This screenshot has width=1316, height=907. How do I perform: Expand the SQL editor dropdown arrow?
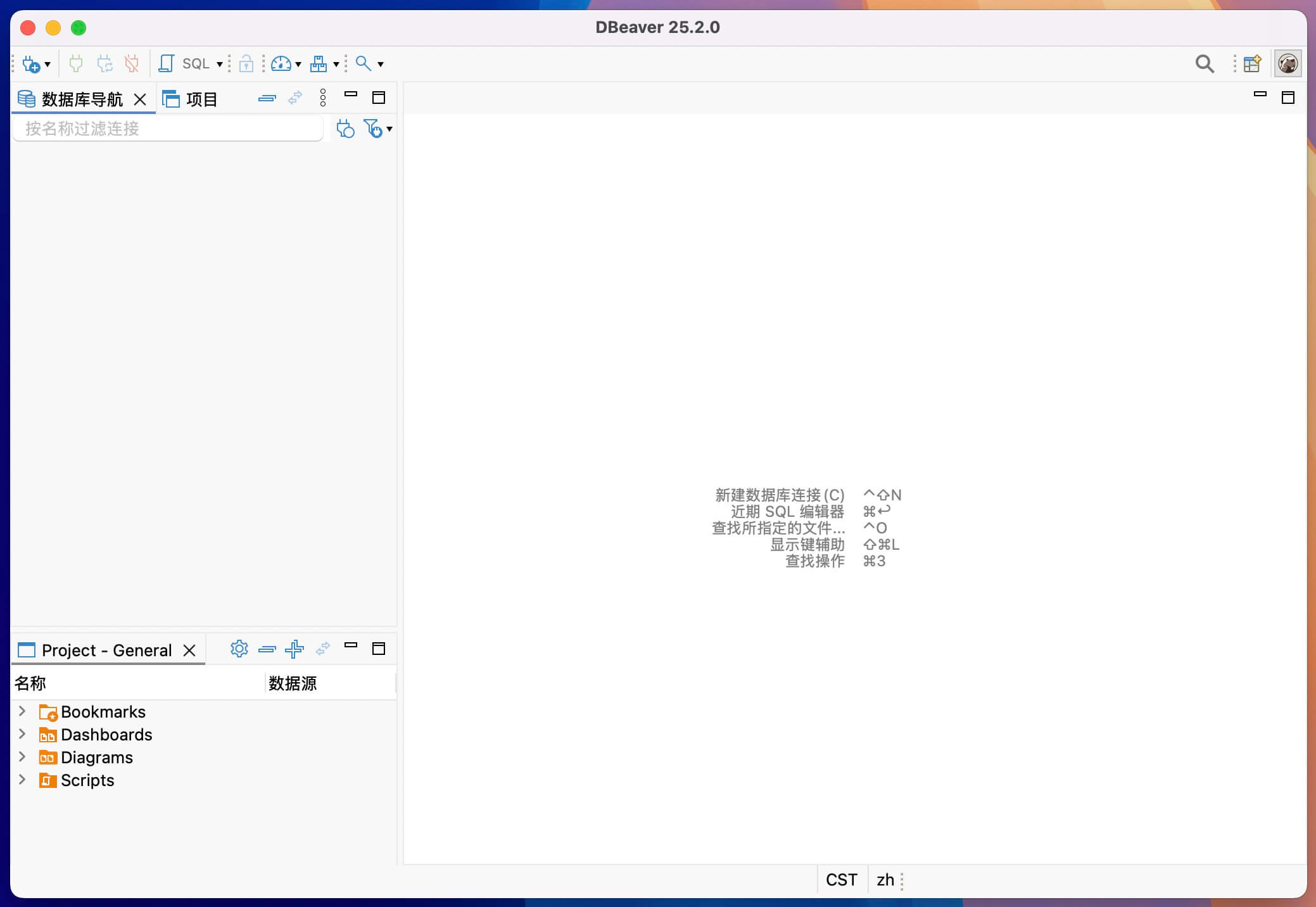219,65
